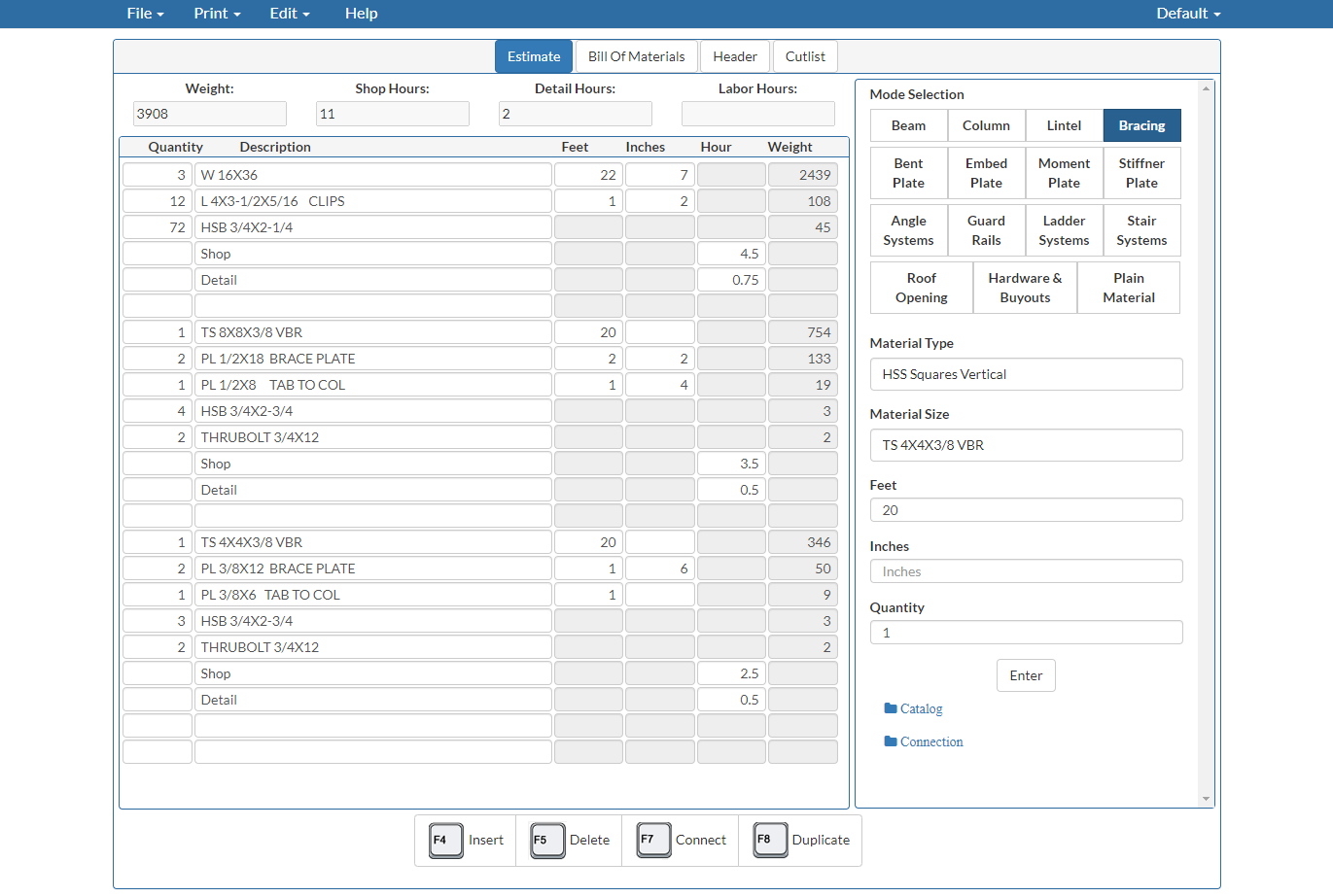Click the Delete button label
1333x896 pixels.
pyautogui.click(x=589, y=841)
